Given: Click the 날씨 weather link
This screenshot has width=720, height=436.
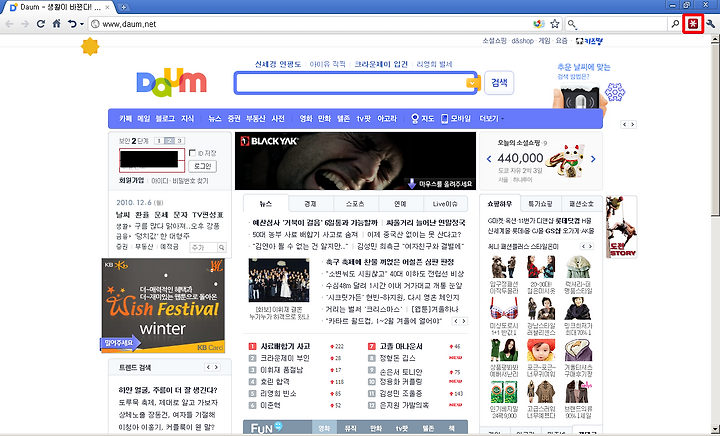Looking at the screenshot, I should point(123,214).
